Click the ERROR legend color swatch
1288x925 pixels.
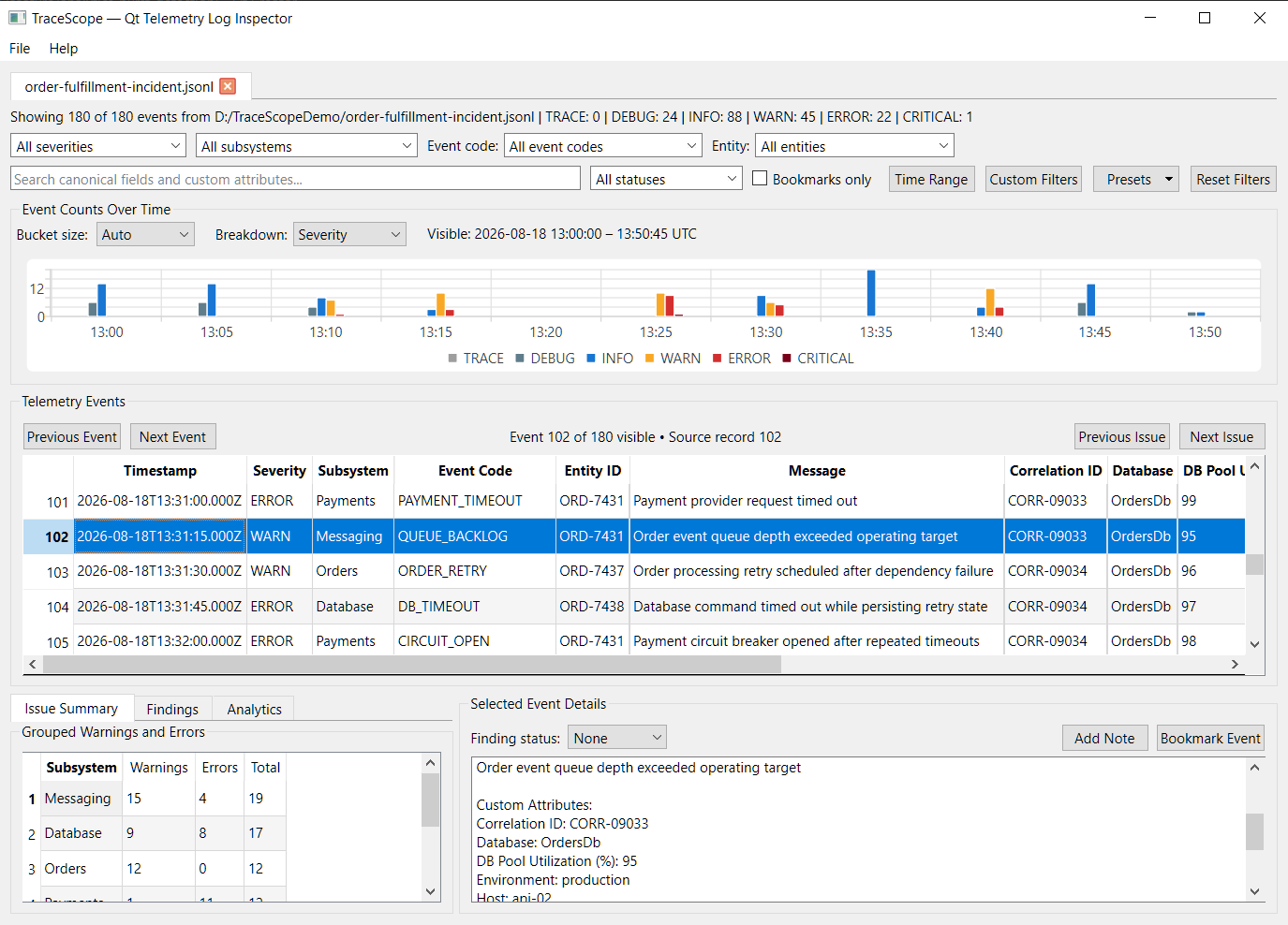click(717, 359)
